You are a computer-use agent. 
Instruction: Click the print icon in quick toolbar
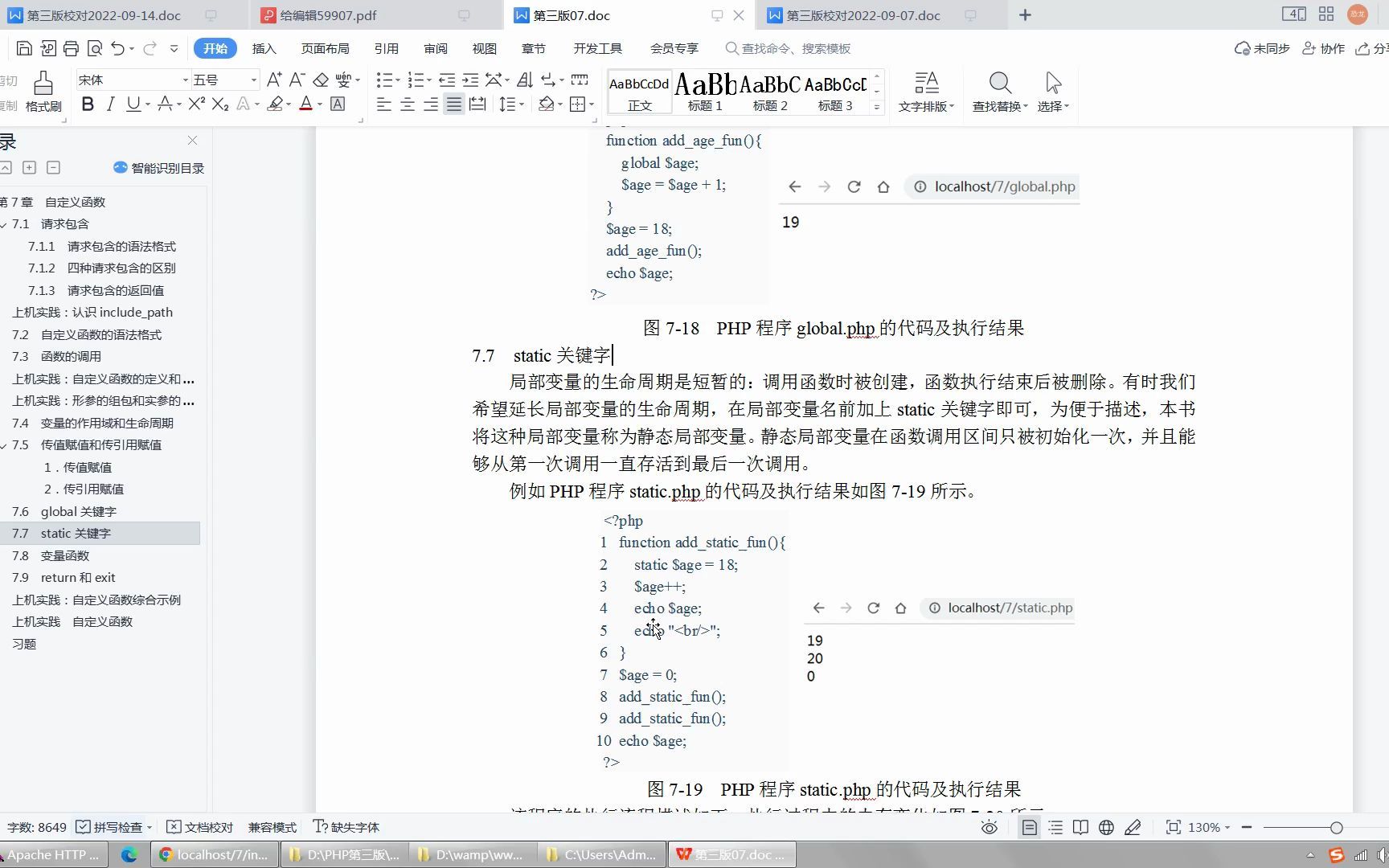click(71, 48)
